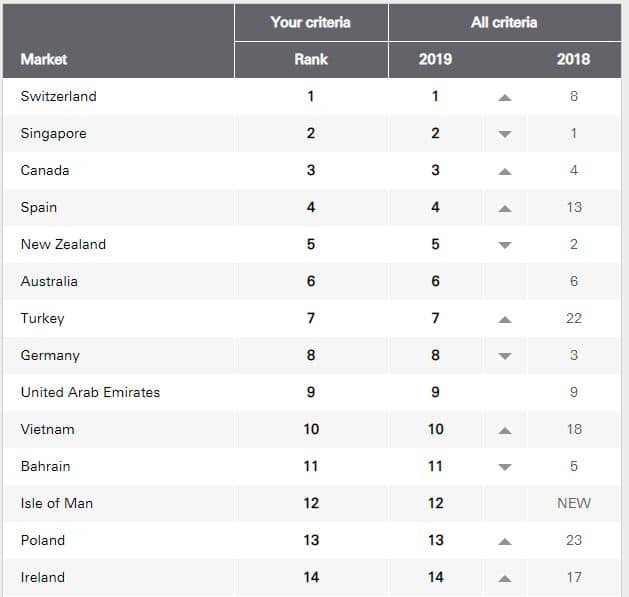
Task: Click the up arrow in Poland row
Action: 505,542
